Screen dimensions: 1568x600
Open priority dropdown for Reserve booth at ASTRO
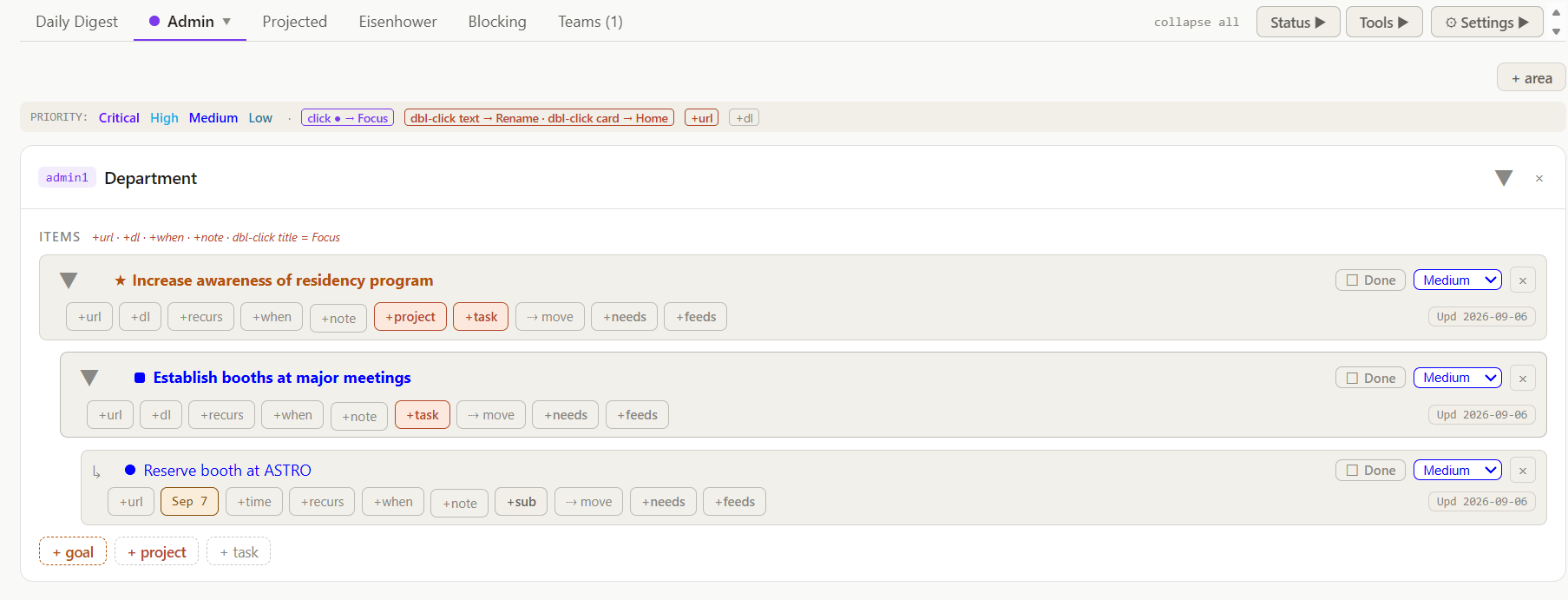pyautogui.click(x=1458, y=471)
